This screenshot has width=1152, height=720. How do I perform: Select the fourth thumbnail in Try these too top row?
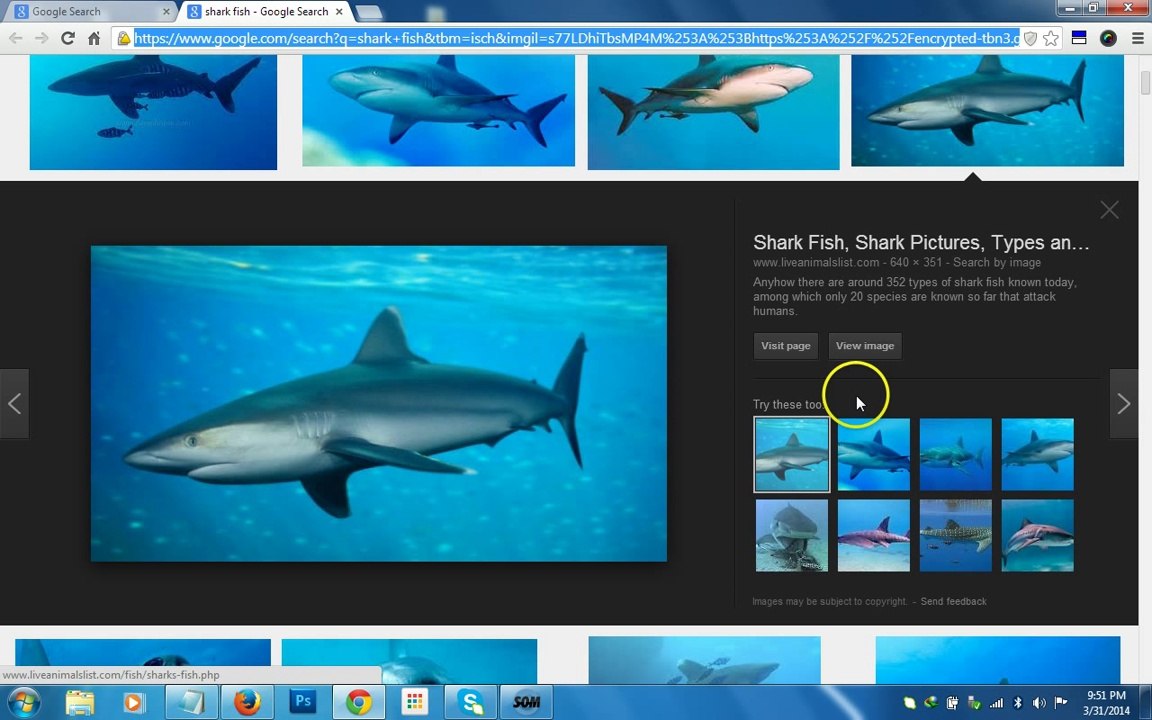(1037, 454)
